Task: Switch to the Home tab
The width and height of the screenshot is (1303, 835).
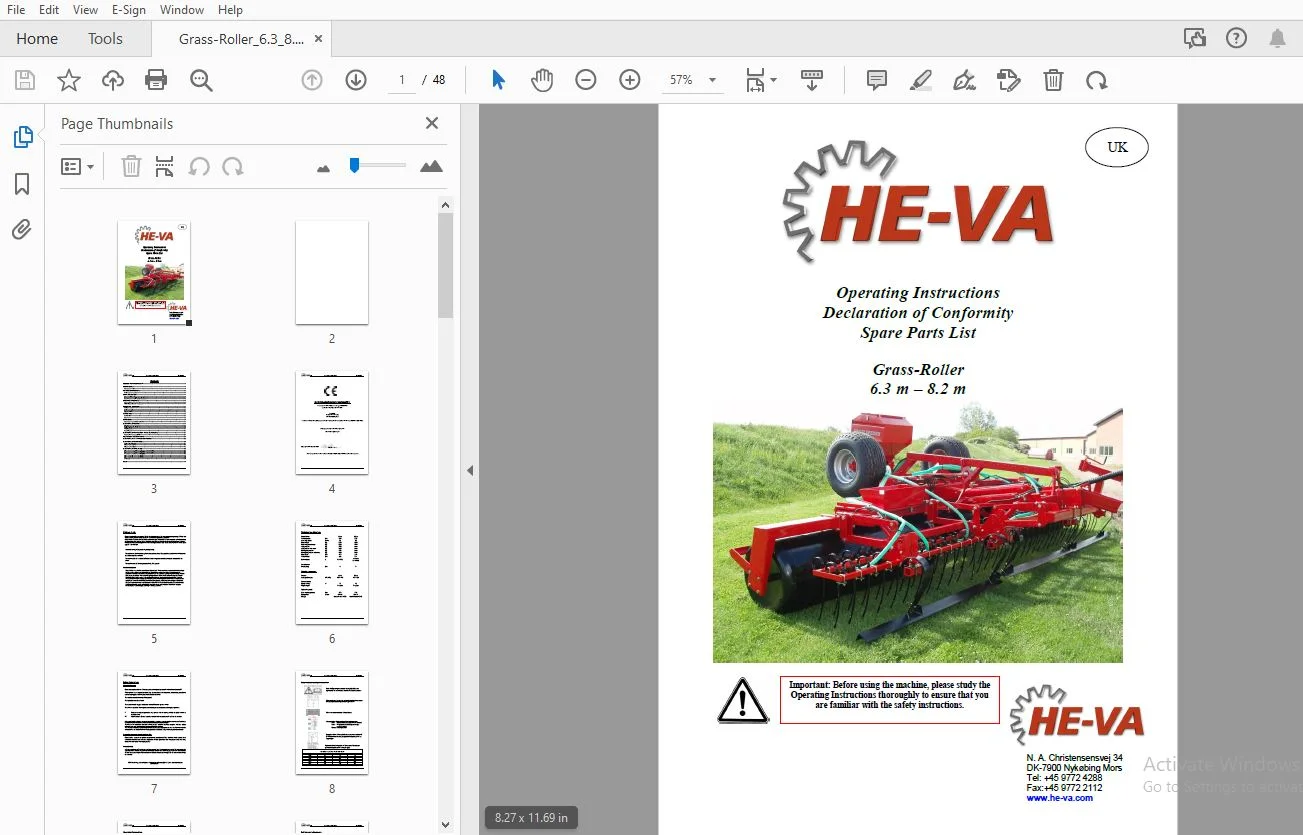Action: pyautogui.click(x=37, y=39)
